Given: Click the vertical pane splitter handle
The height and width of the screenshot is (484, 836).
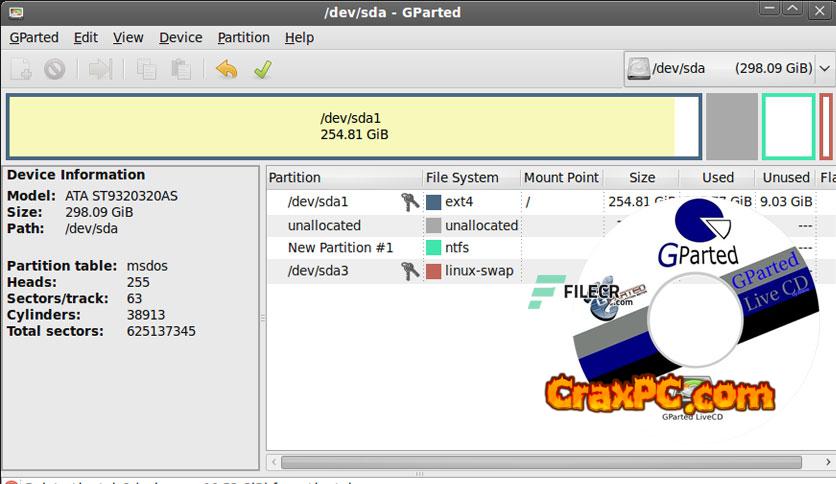Looking at the screenshot, I should [x=263, y=318].
